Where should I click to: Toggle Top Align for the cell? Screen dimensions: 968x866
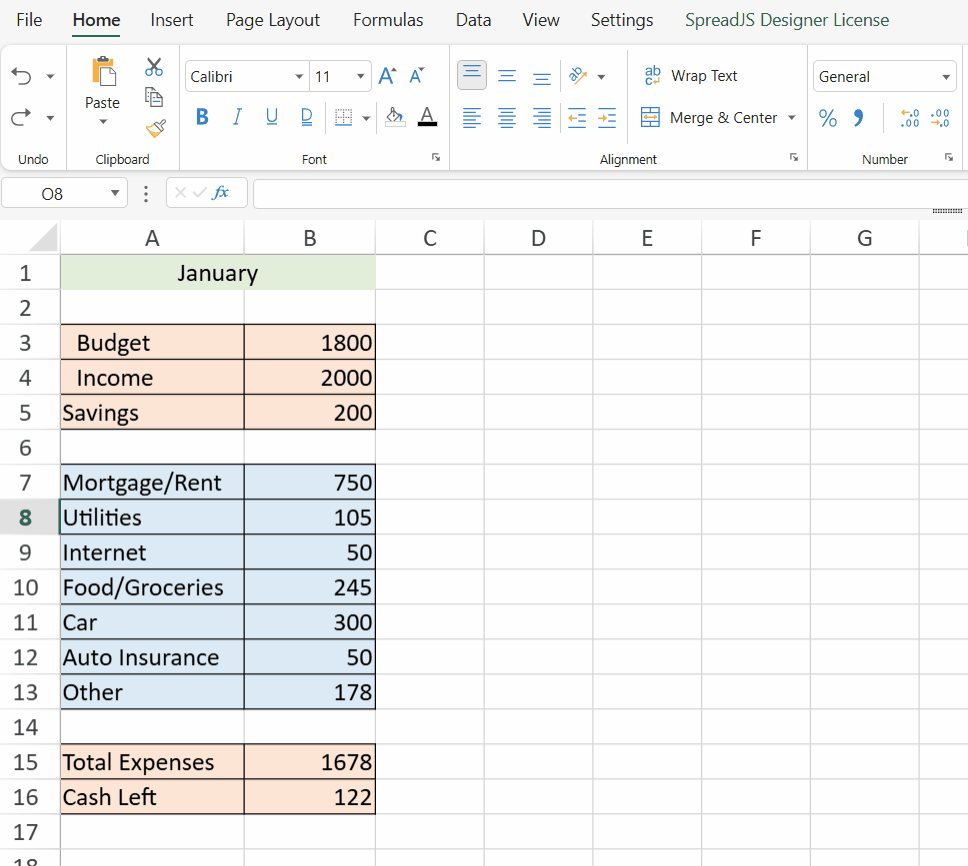(x=472, y=75)
